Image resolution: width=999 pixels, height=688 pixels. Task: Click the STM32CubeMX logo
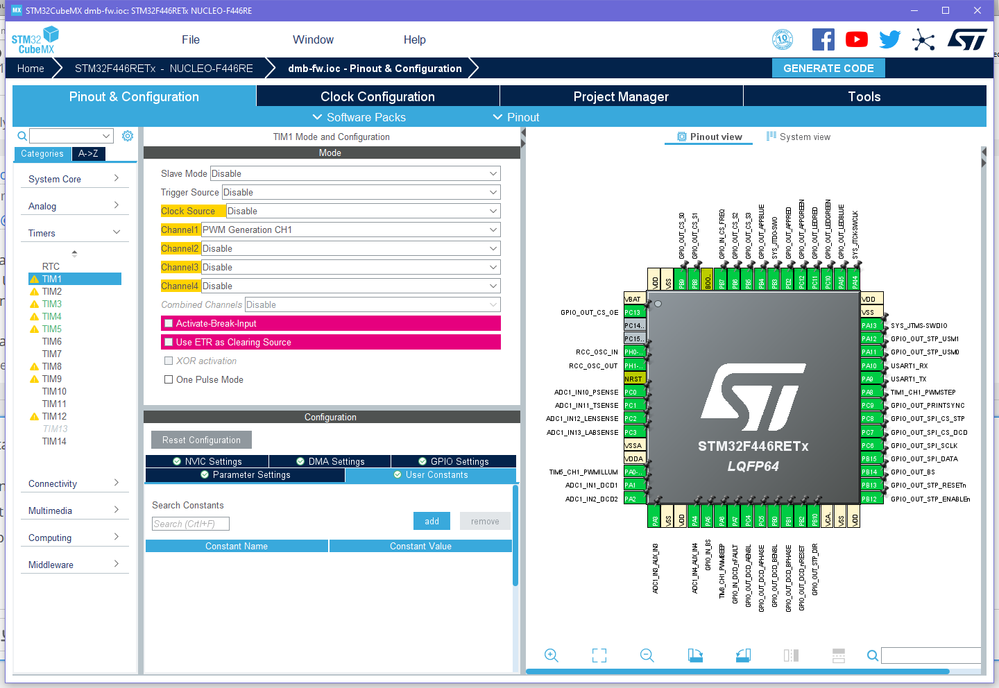coord(35,40)
